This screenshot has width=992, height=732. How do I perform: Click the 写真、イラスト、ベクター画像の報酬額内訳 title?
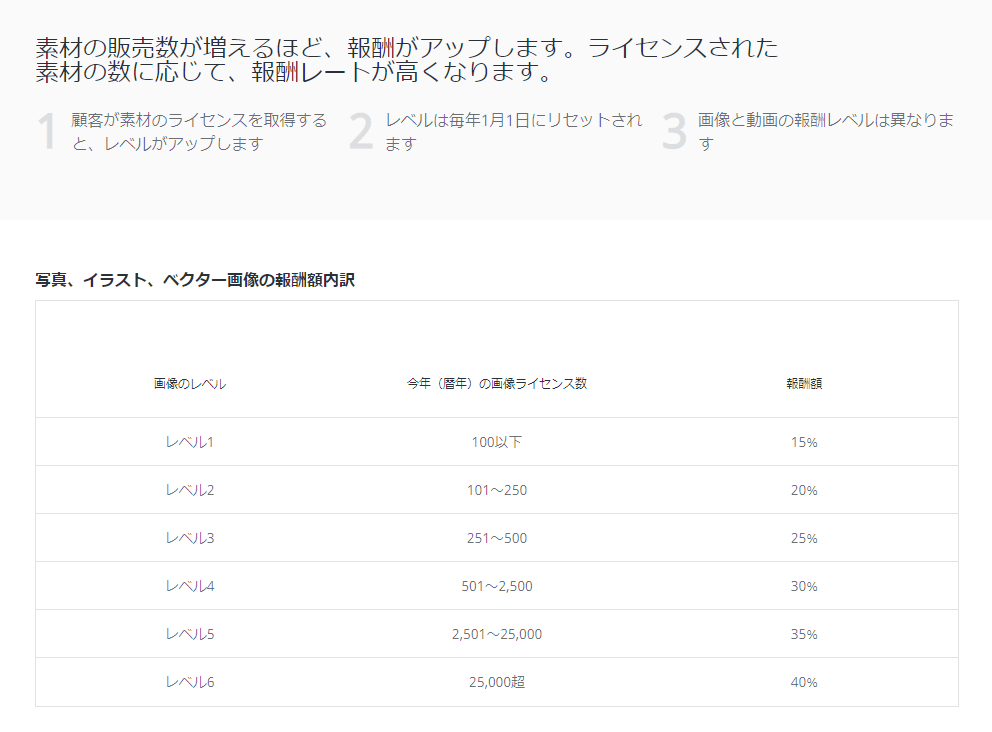pyautogui.click(x=195, y=280)
